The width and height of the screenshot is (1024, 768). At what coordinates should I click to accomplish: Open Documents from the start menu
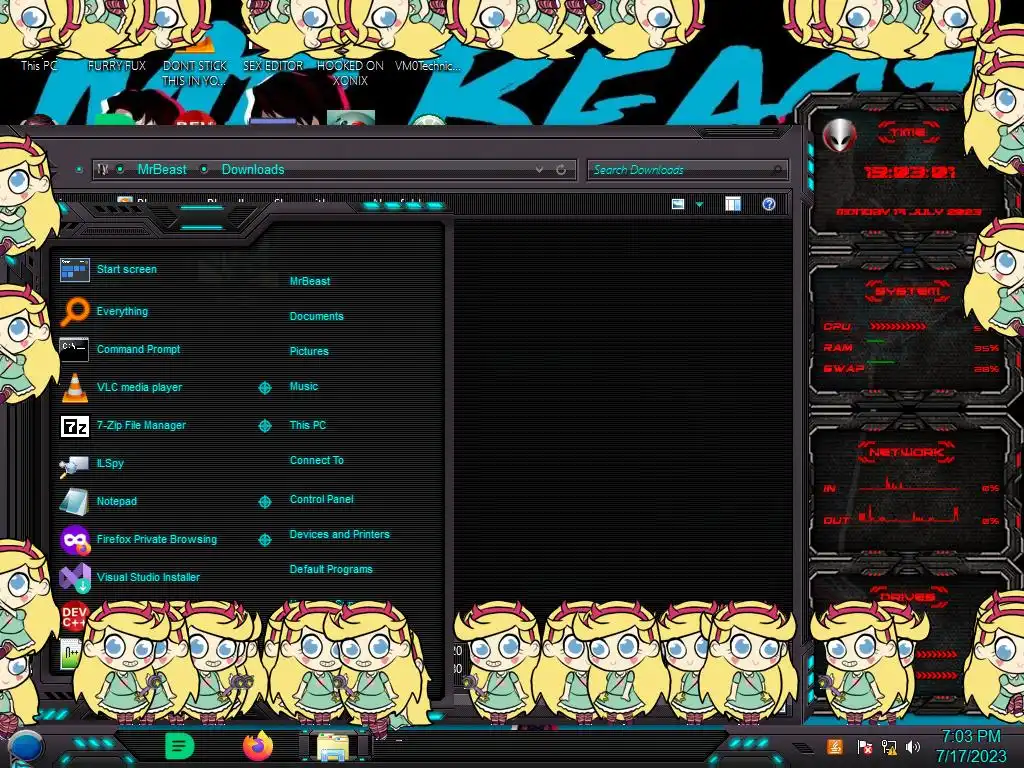pos(316,316)
